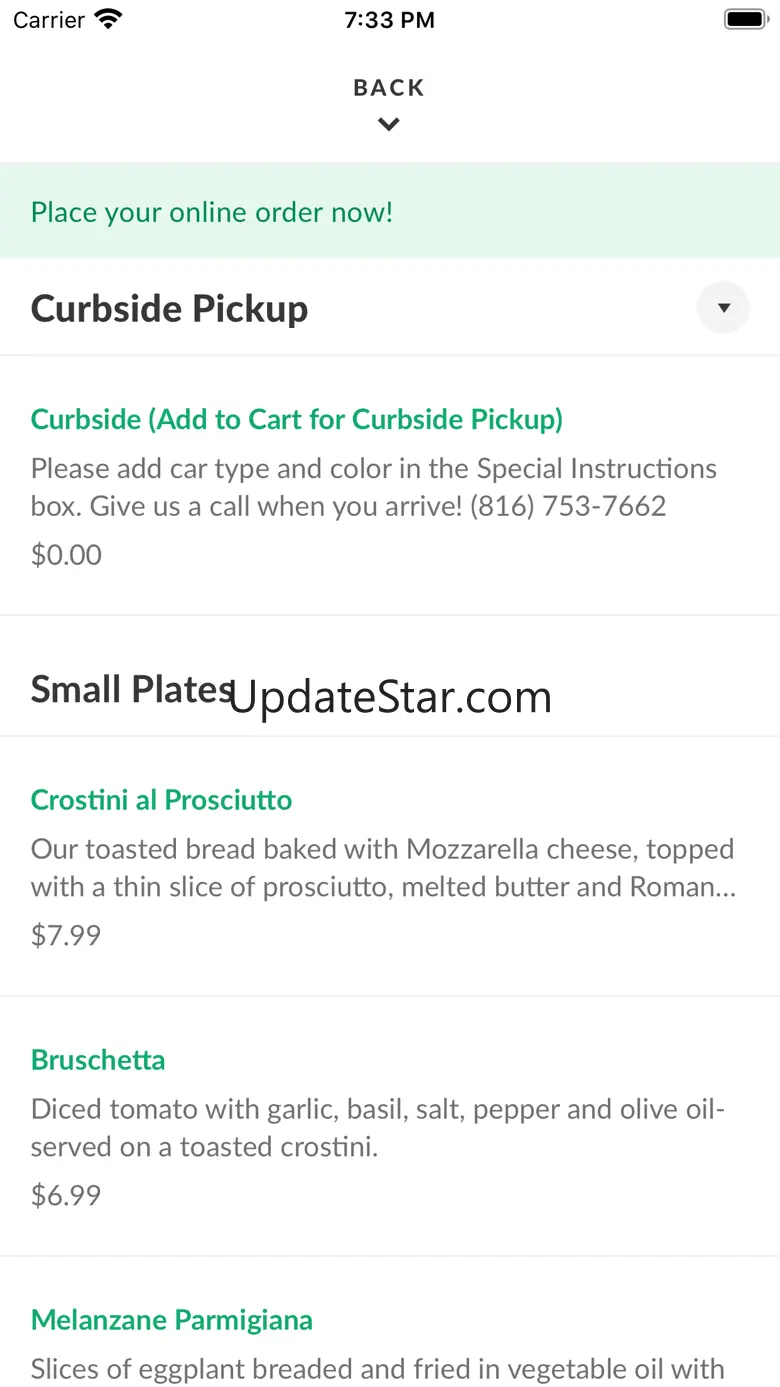
Task: Tap the eggplant description under Melanzane Parmigiana
Action: coord(378,1368)
